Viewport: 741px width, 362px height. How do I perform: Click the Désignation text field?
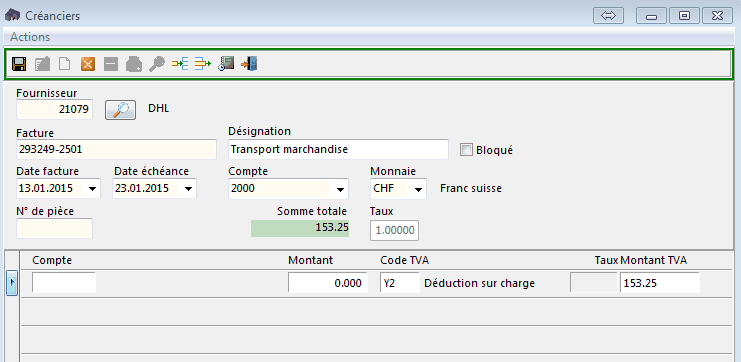coord(338,150)
